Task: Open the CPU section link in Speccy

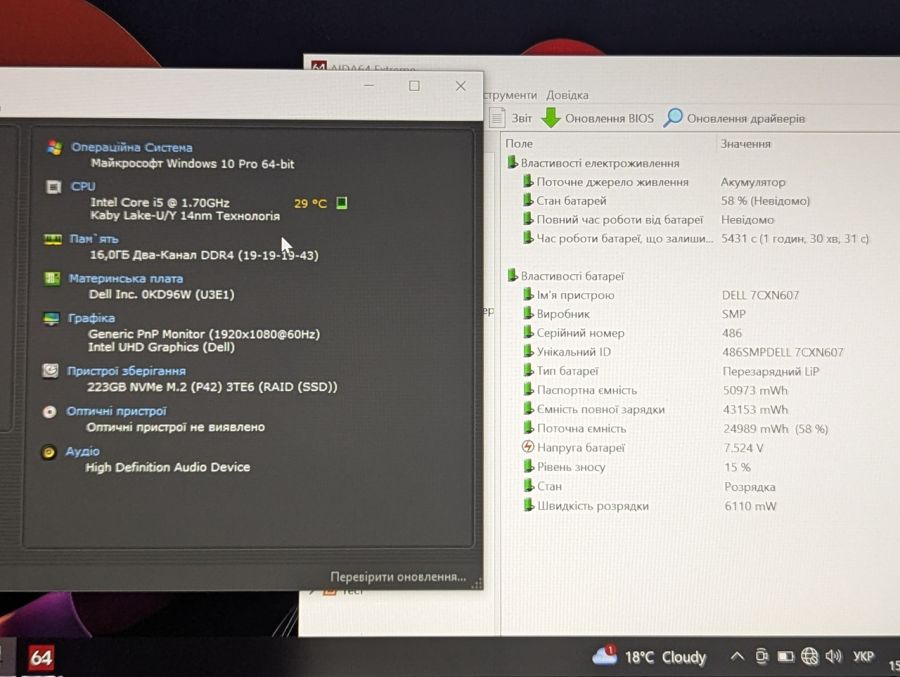Action: tap(83, 187)
